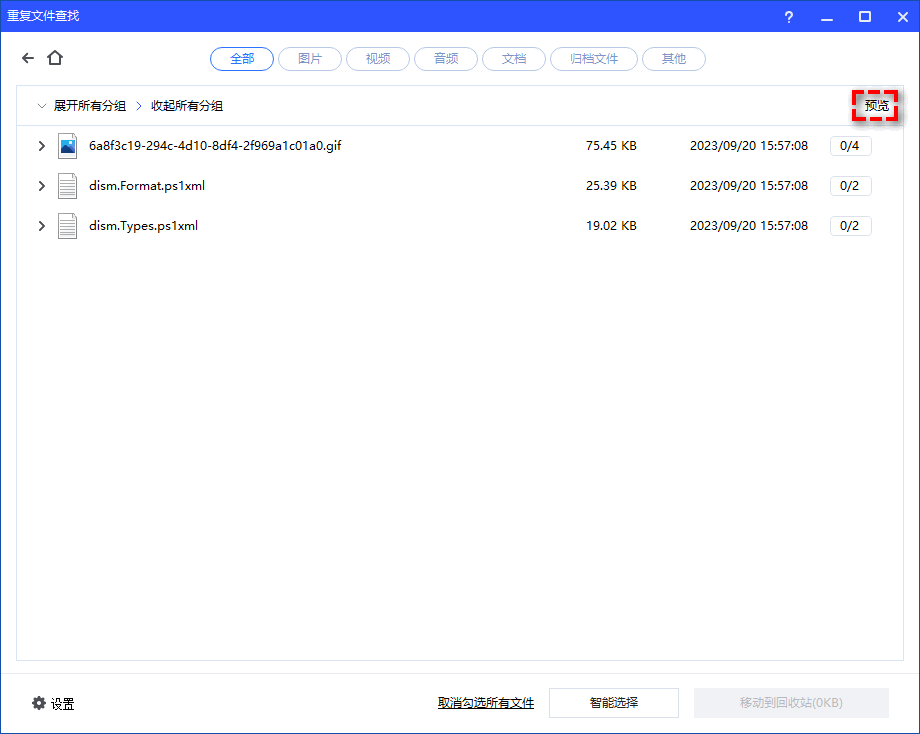
Task: Go to home via house icon
Action: coord(55,59)
